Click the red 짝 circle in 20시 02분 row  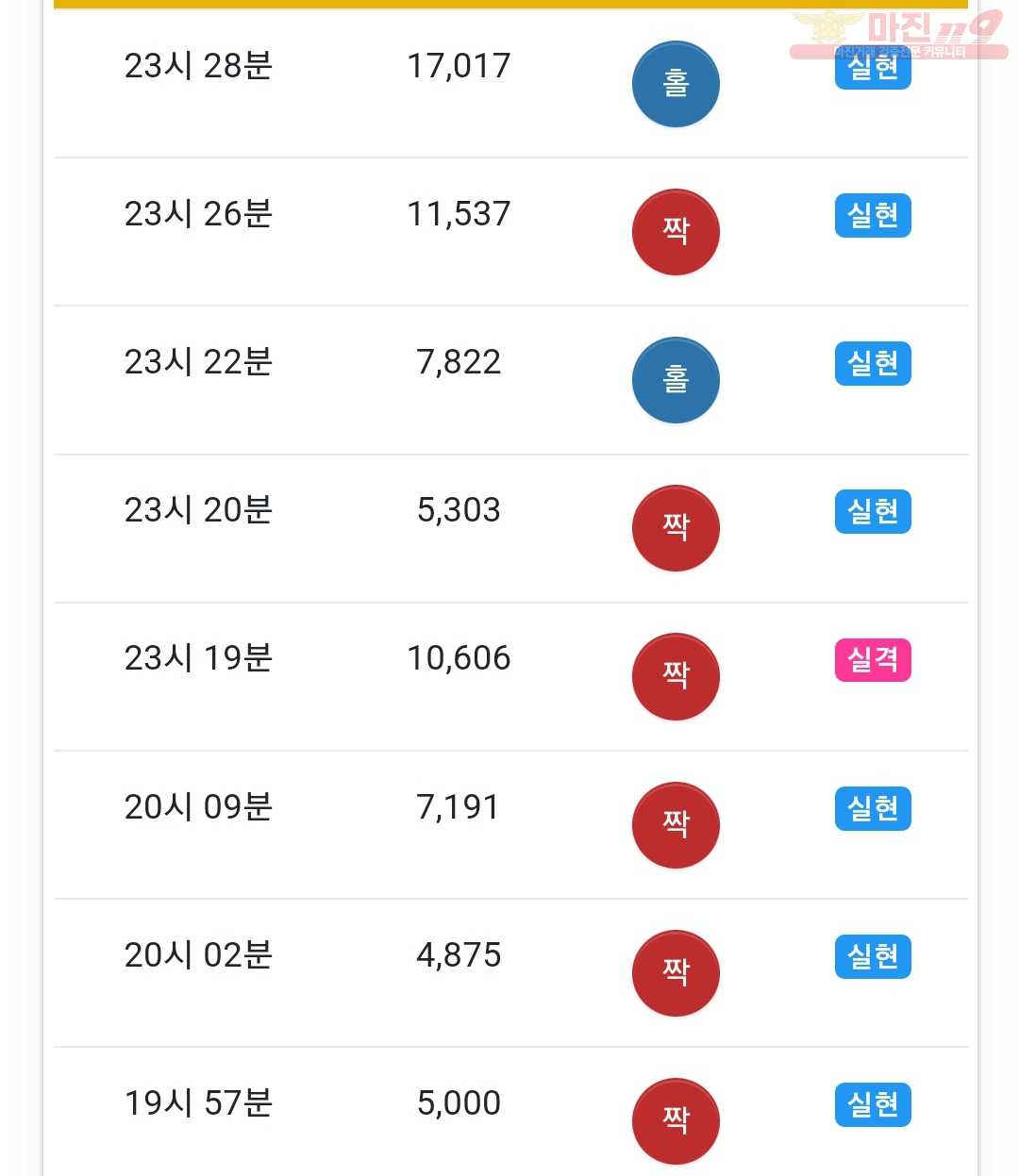click(676, 973)
